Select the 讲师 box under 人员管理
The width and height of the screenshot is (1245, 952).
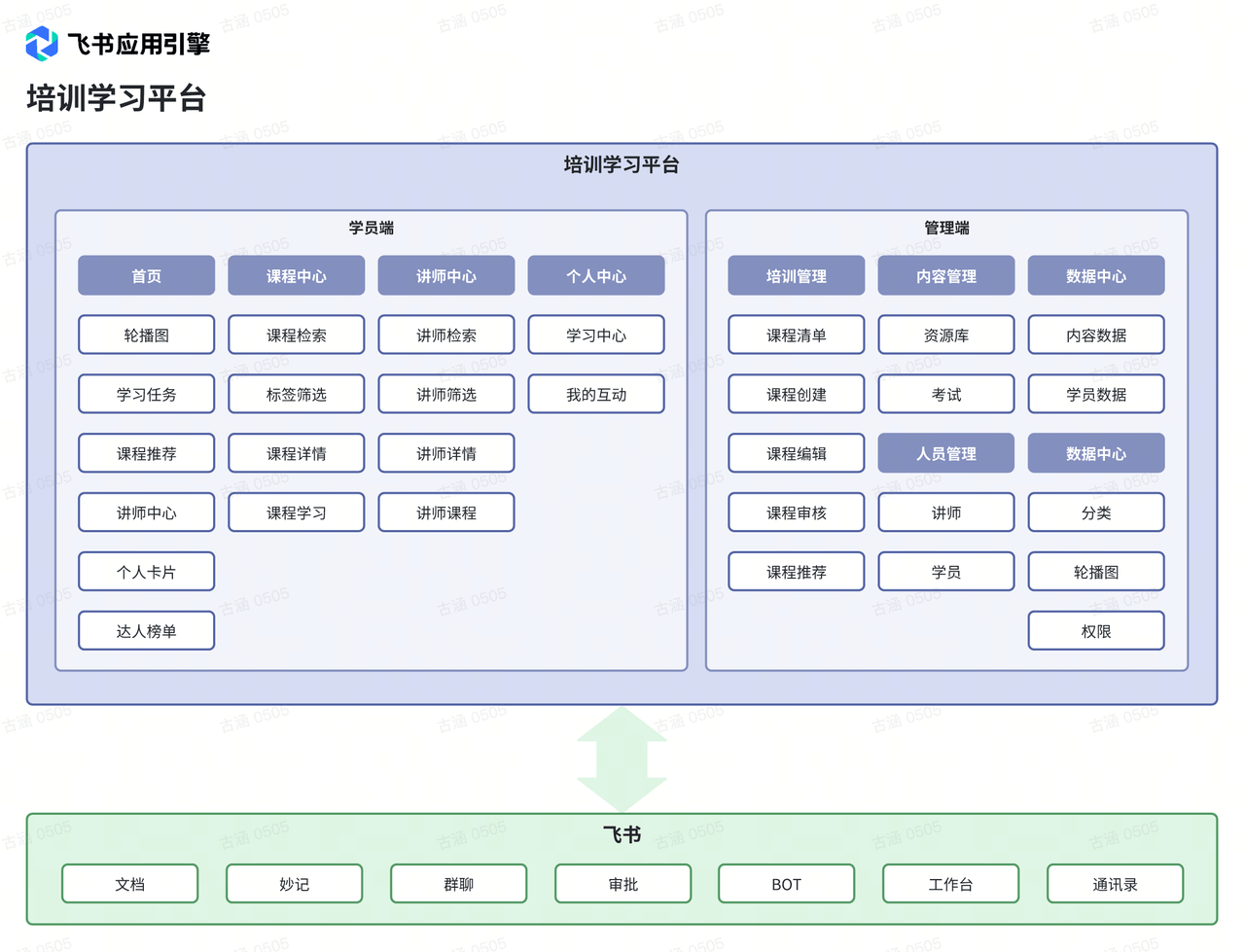click(946, 512)
